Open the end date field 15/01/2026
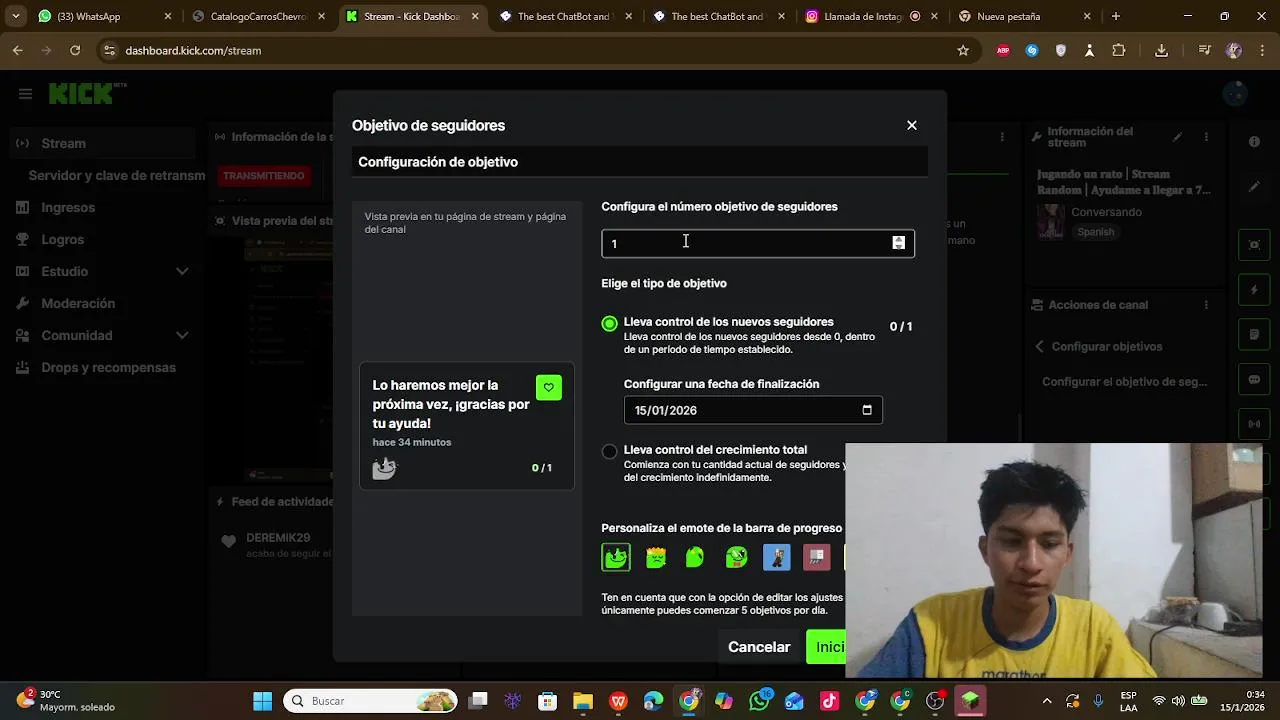 (x=753, y=410)
